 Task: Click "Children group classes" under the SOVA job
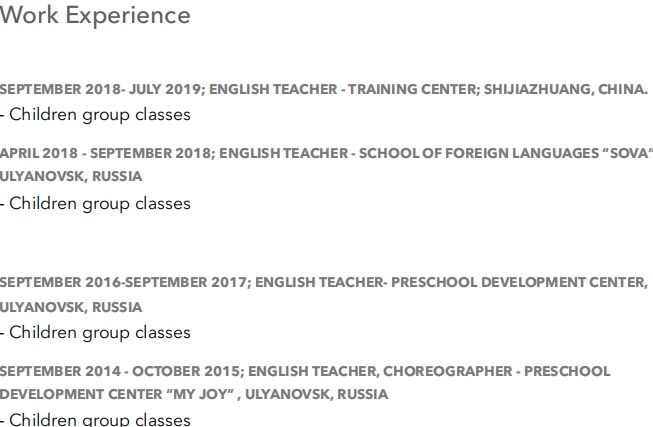coord(99,203)
